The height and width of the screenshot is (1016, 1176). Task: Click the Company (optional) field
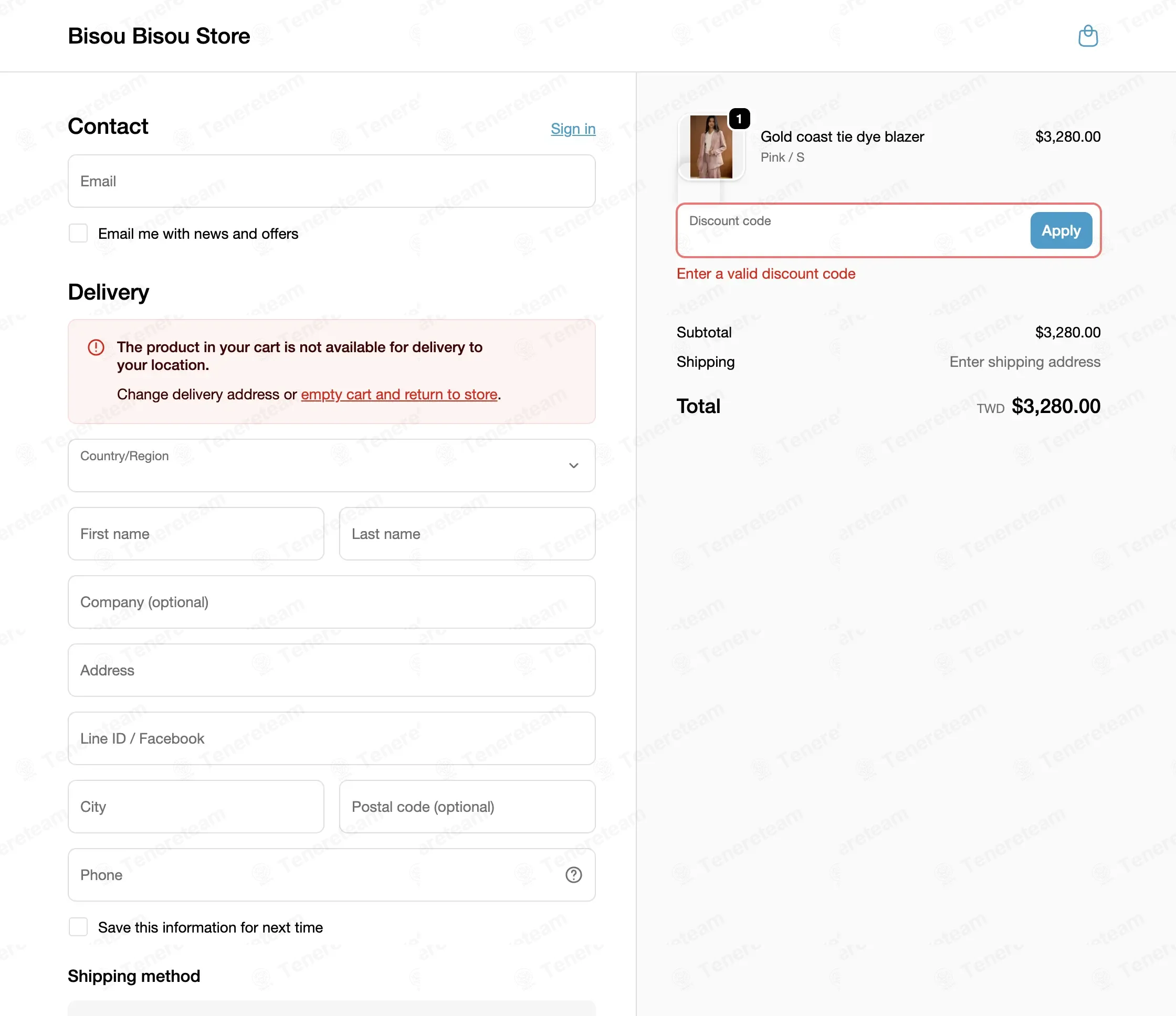tap(331, 602)
